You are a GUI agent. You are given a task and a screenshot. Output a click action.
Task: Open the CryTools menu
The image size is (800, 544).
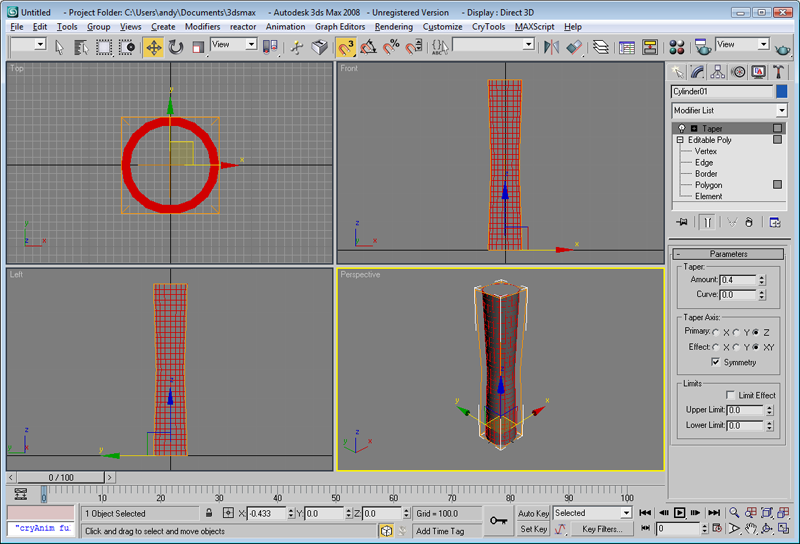point(488,27)
